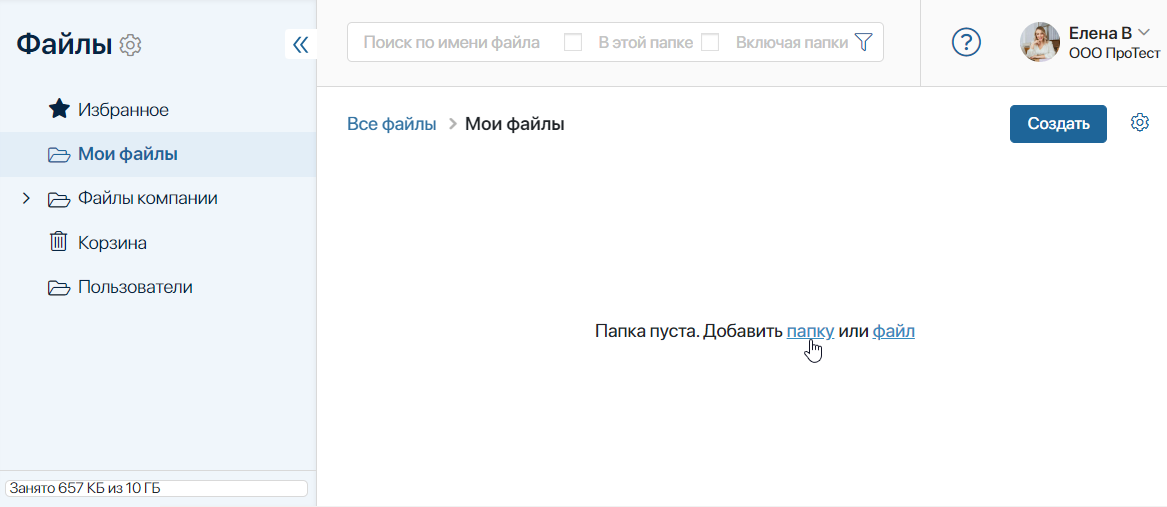Screen dimensions: 1167x507
Task: Focus the file name search field
Action: pyautogui.click(x=452, y=42)
